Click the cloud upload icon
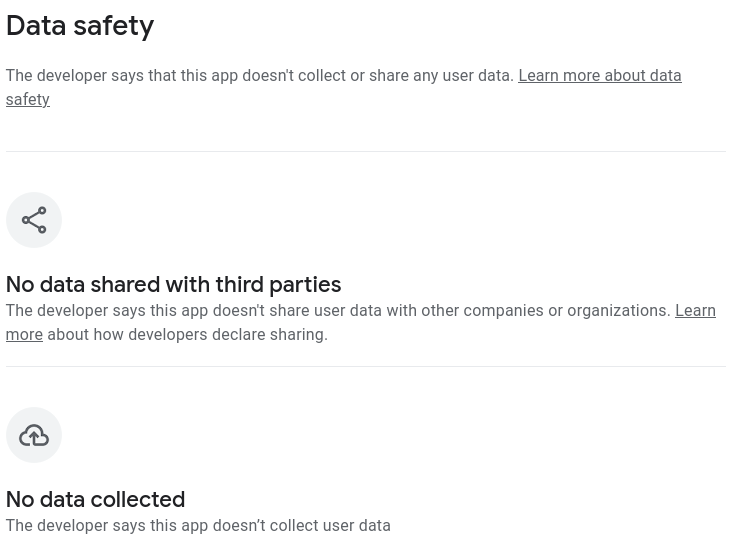Screen dimensions: 731x539 tap(34, 435)
